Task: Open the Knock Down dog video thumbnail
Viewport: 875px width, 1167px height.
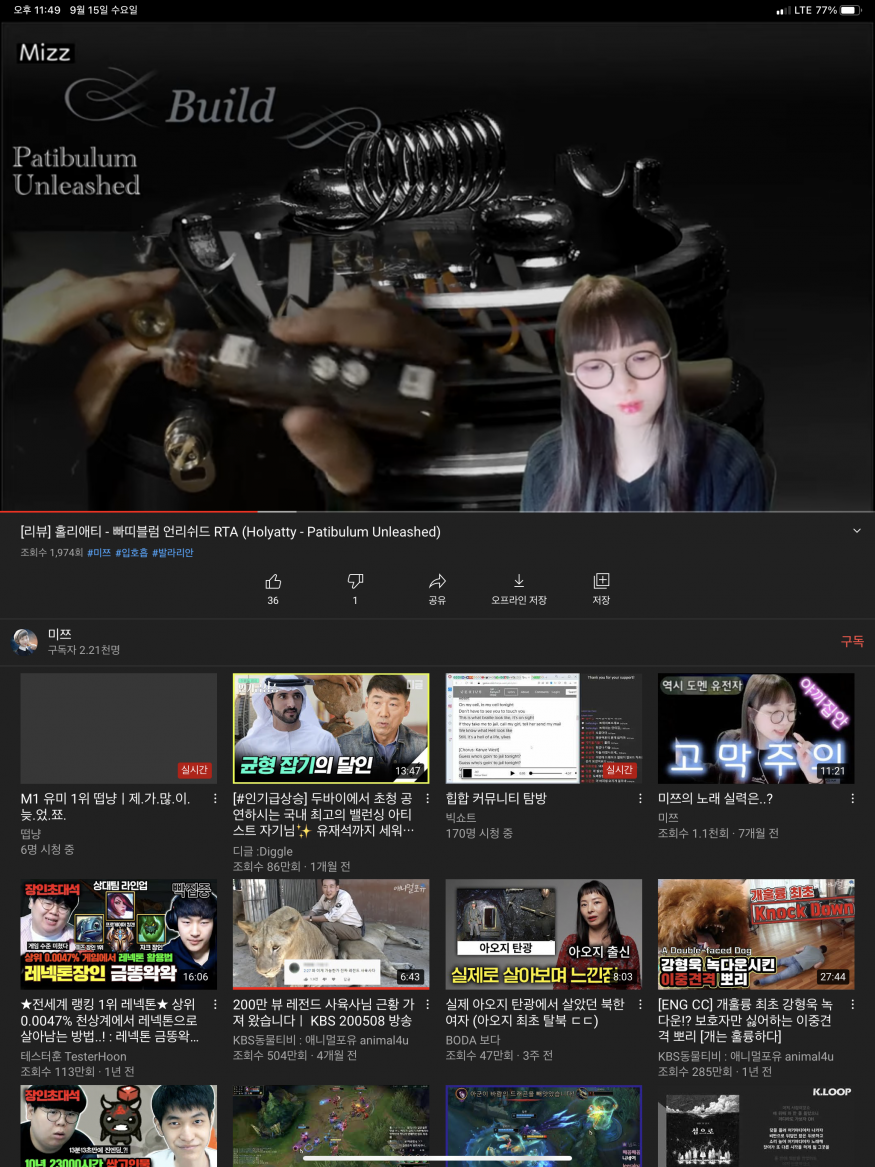Action: point(756,934)
